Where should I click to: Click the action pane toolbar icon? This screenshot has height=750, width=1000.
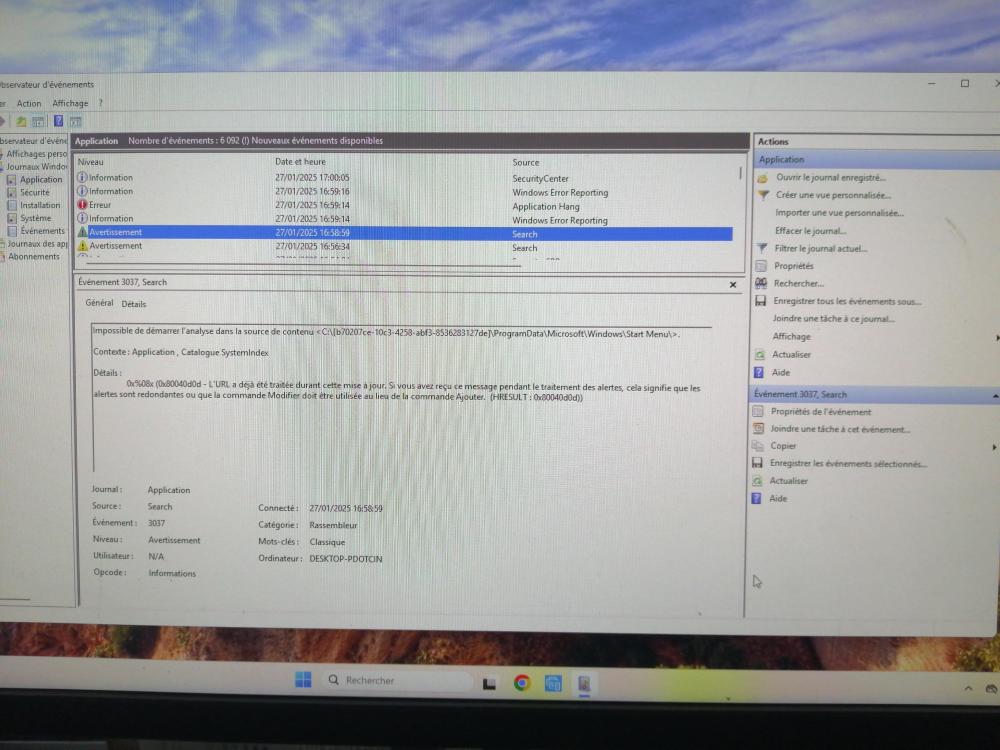[75, 121]
